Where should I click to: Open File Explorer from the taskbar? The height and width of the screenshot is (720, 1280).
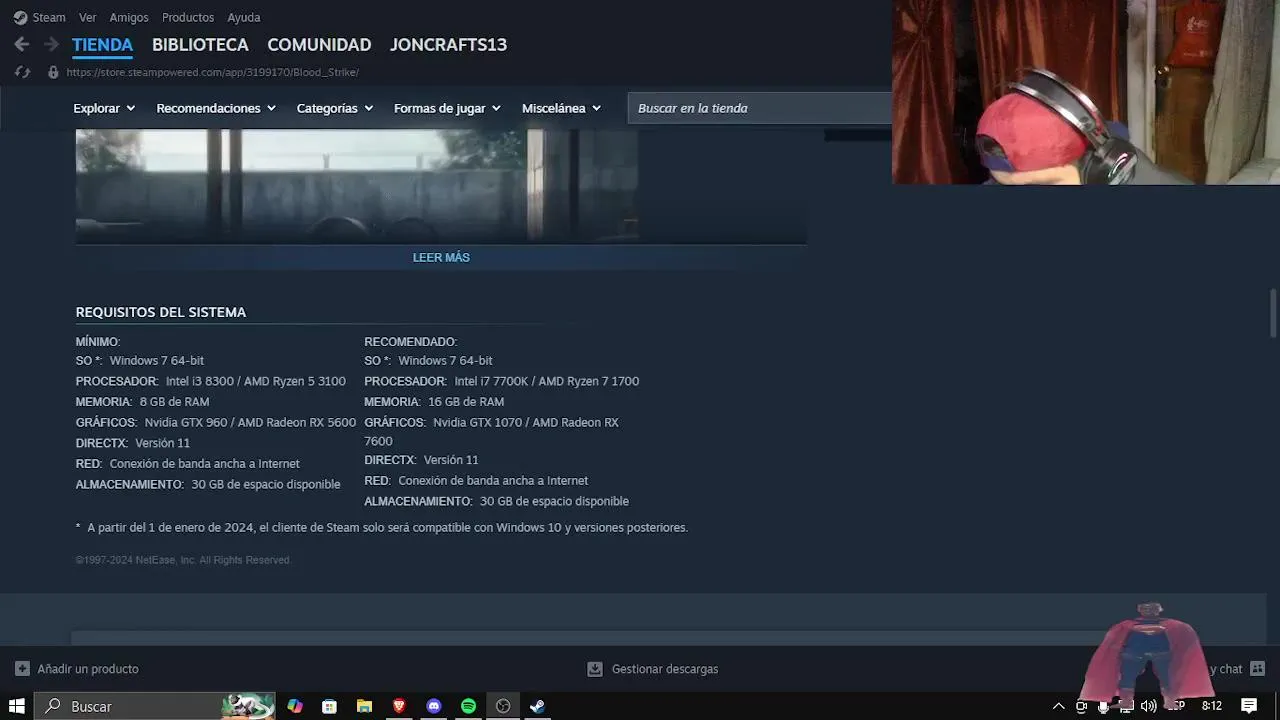point(364,706)
